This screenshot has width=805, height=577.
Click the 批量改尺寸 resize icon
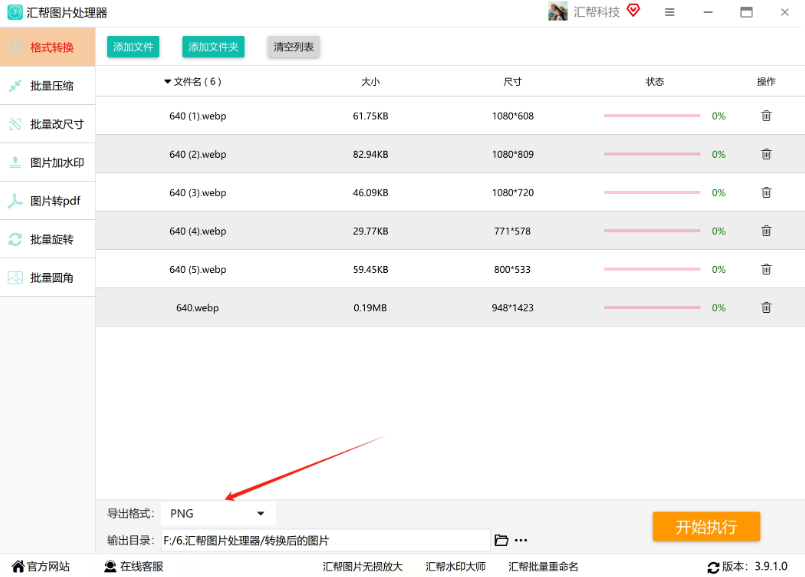click(x=15, y=124)
